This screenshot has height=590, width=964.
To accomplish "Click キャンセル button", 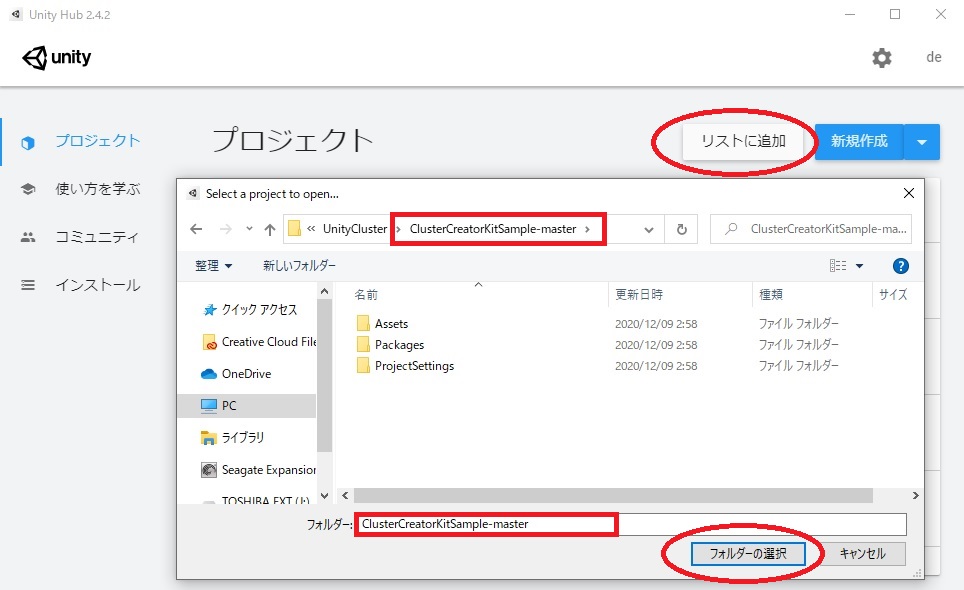I will pos(863,554).
